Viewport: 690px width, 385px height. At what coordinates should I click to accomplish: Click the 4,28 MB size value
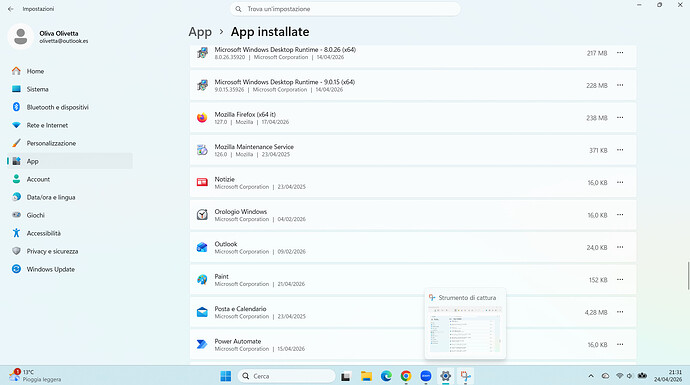coord(596,312)
